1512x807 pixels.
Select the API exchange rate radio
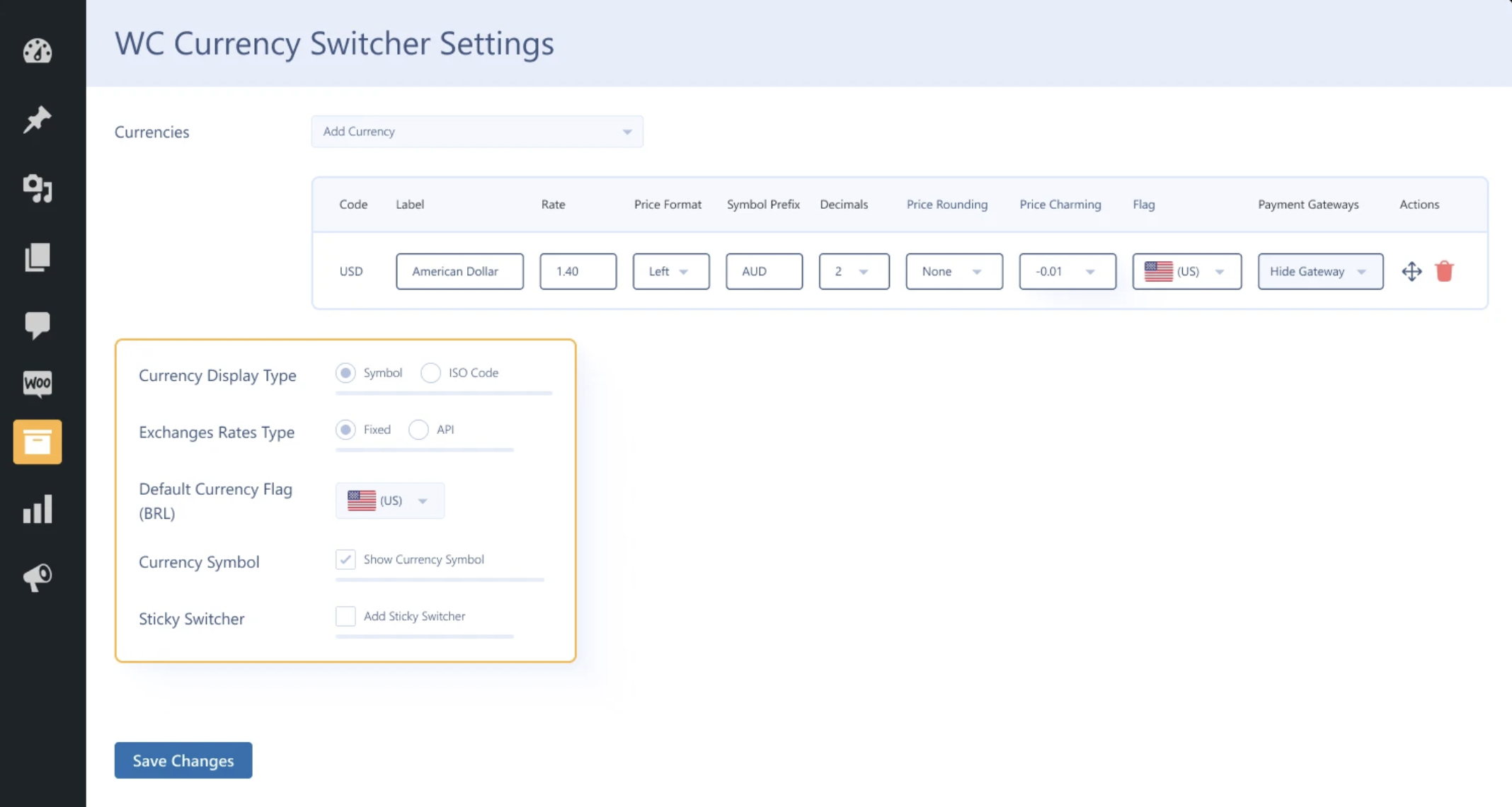pos(418,430)
